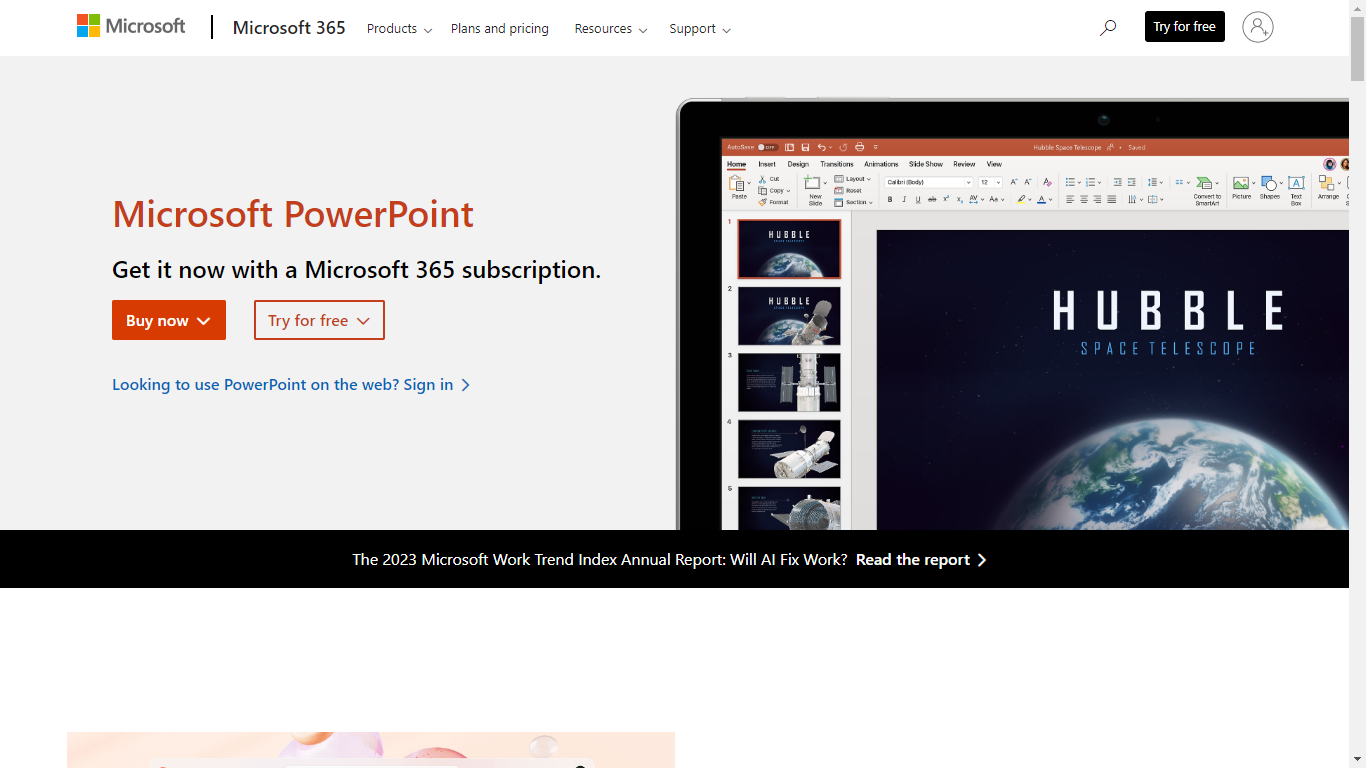Click the black Try for free button
Image resolution: width=1366 pixels, height=768 pixels.
point(1184,27)
